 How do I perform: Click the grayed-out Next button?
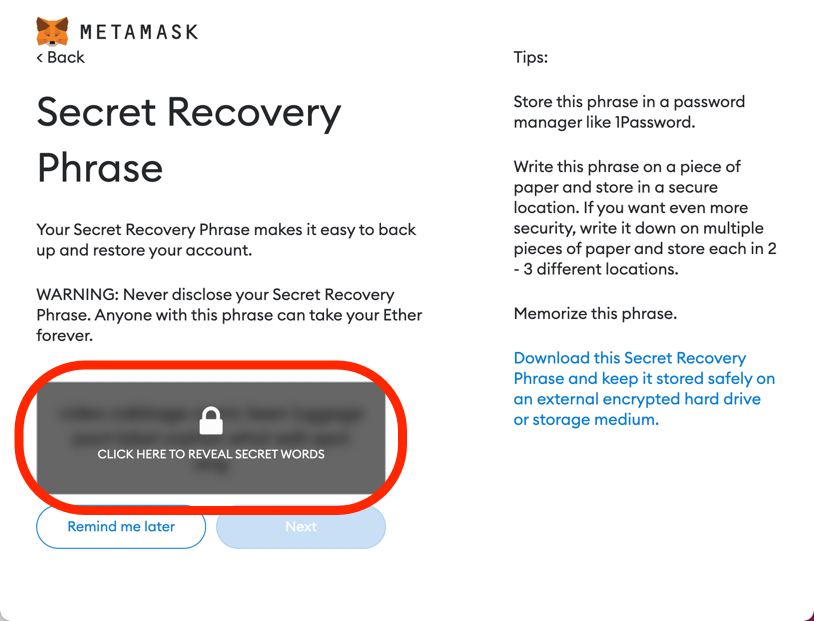[x=300, y=527]
